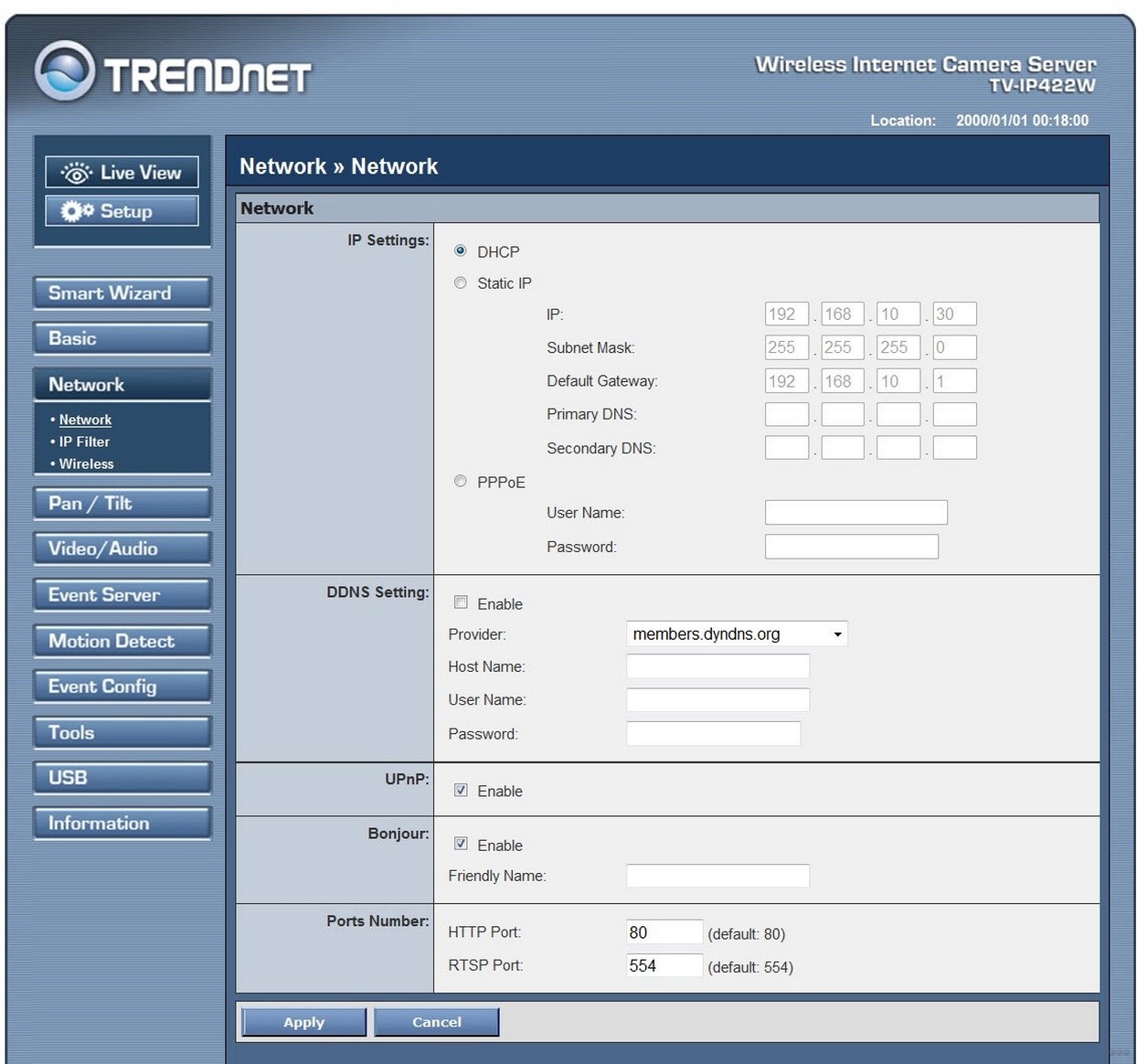This screenshot has width=1137, height=1064.
Task: Open the Pan / Tilt menu
Action: (122, 504)
